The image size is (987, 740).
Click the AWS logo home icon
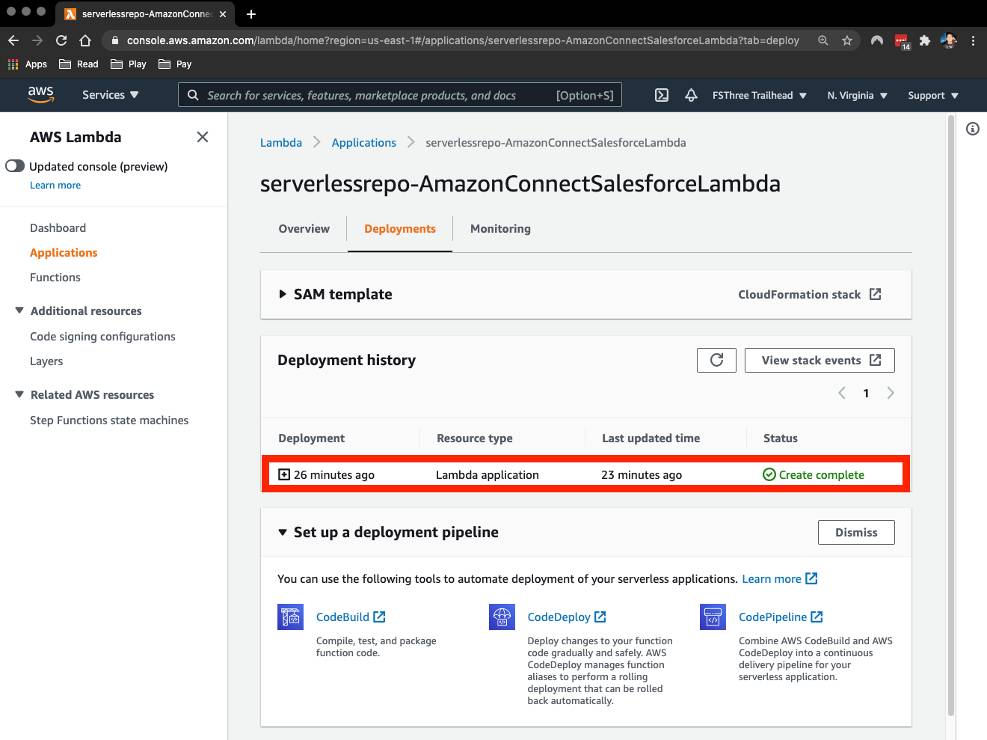[x=40, y=94]
